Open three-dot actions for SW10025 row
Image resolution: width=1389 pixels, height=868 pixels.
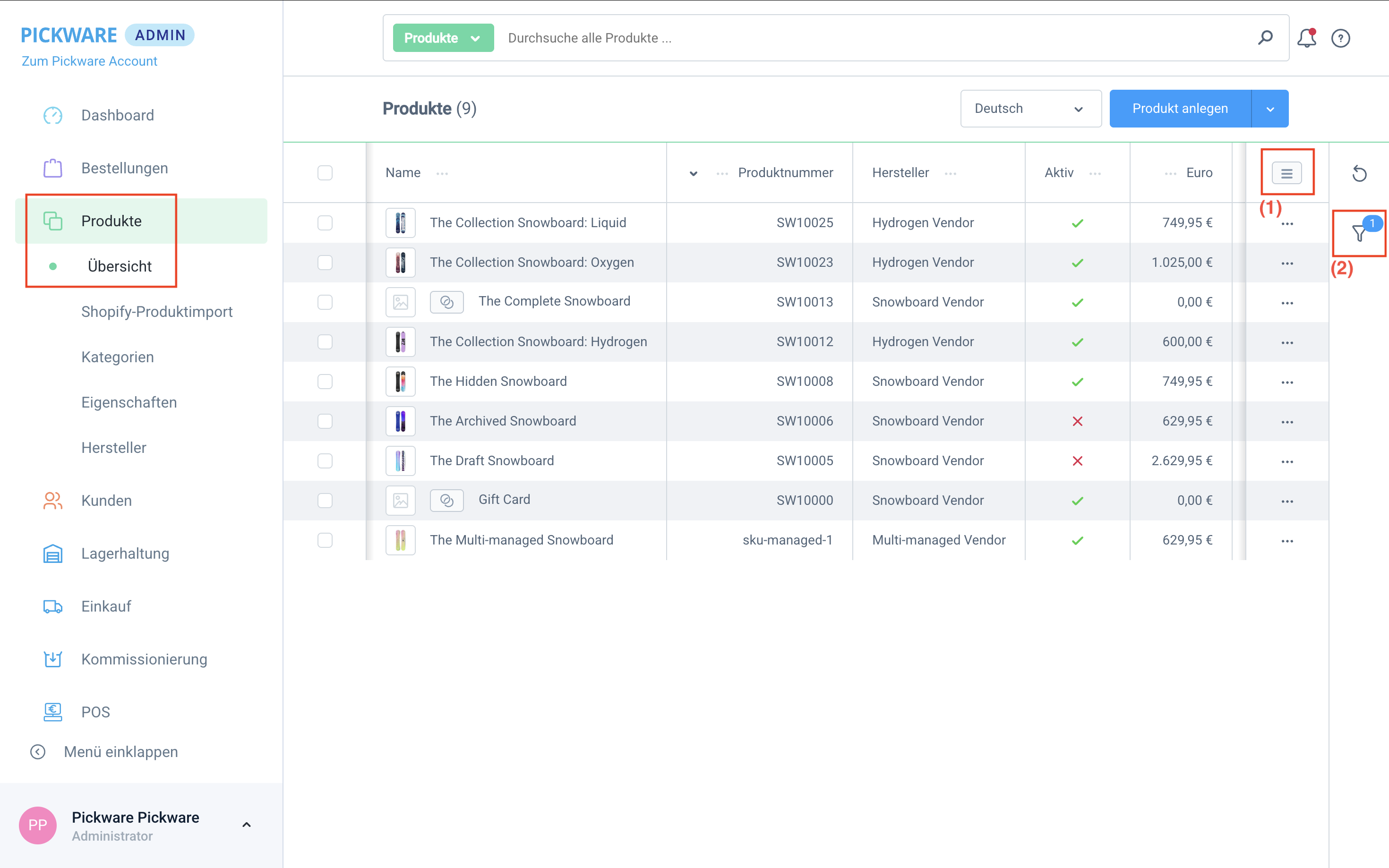pyautogui.click(x=1287, y=223)
